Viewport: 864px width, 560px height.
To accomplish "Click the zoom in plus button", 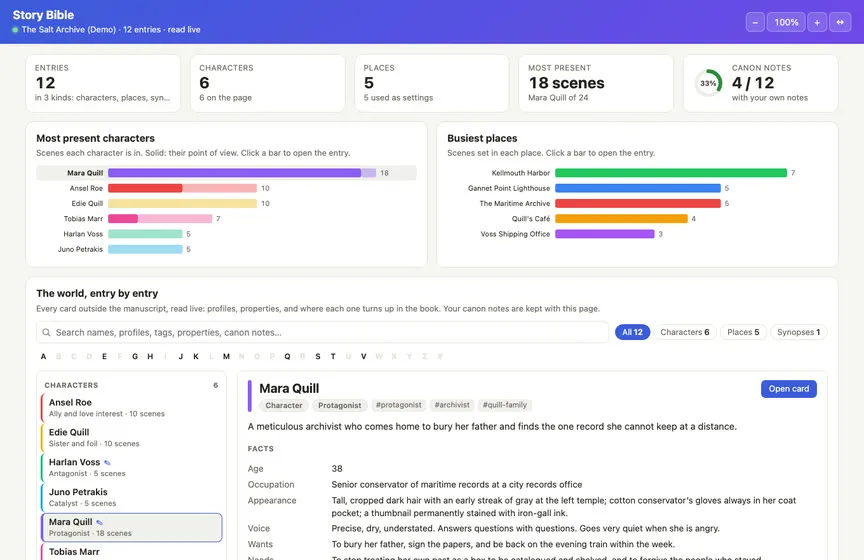I will point(817,22).
